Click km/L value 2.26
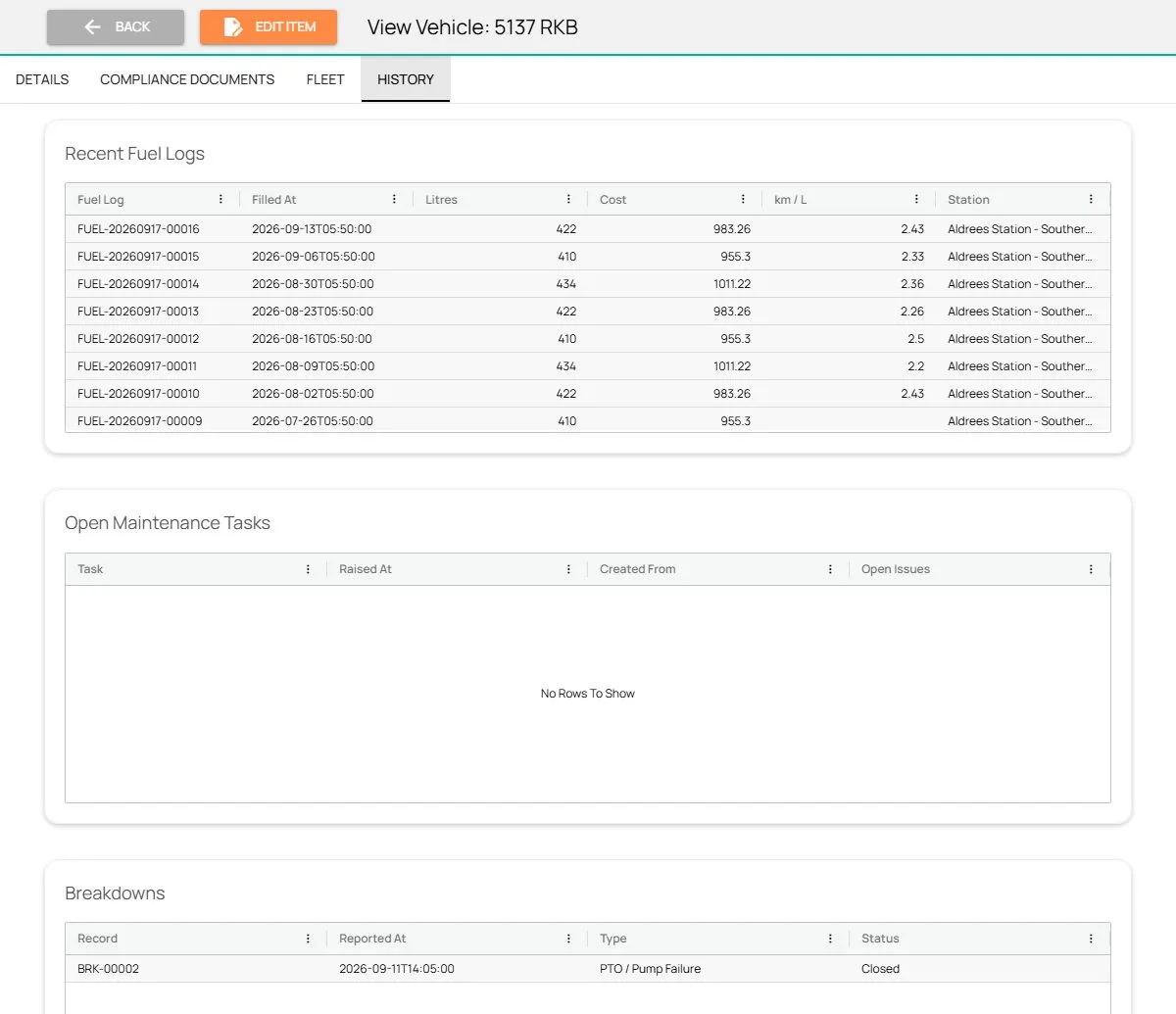1176x1014 pixels. click(912, 312)
